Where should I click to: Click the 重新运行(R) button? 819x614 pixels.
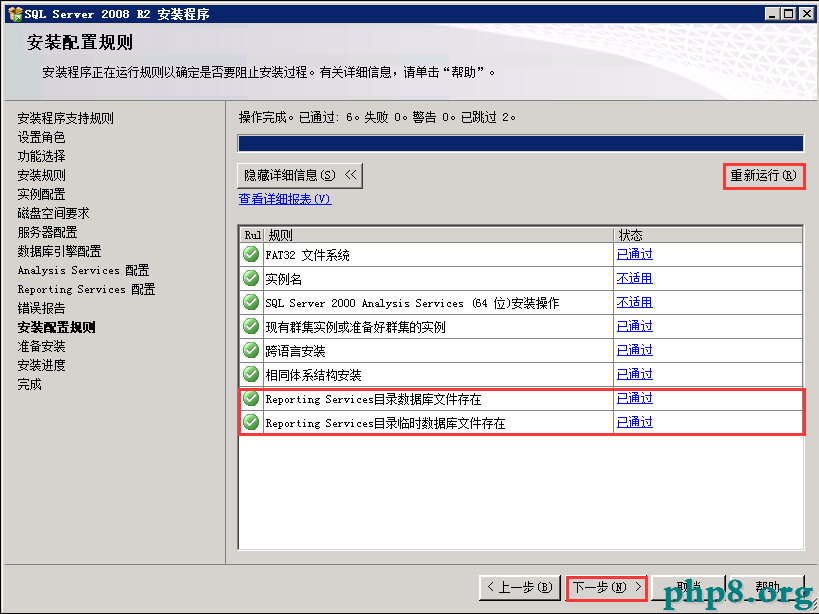pyautogui.click(x=764, y=176)
